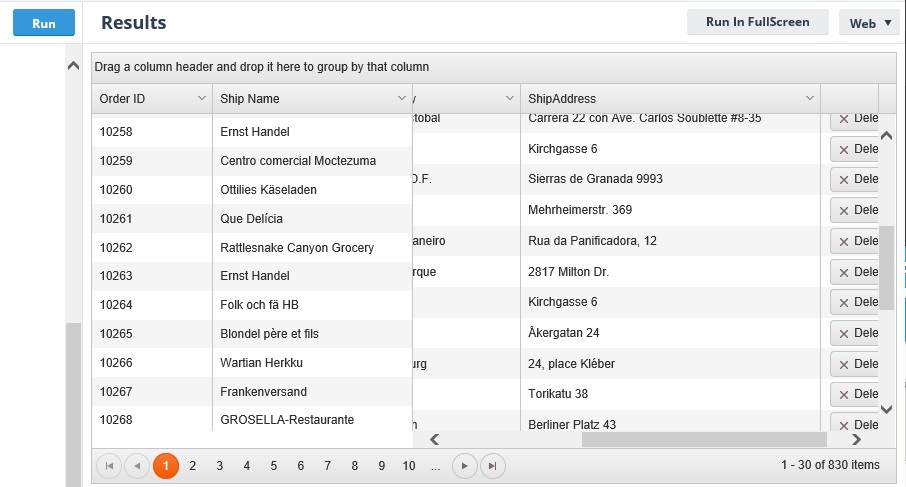Switch to page 3 in the pager
Image resolution: width=906 pixels, height=487 pixels.
pyautogui.click(x=219, y=465)
